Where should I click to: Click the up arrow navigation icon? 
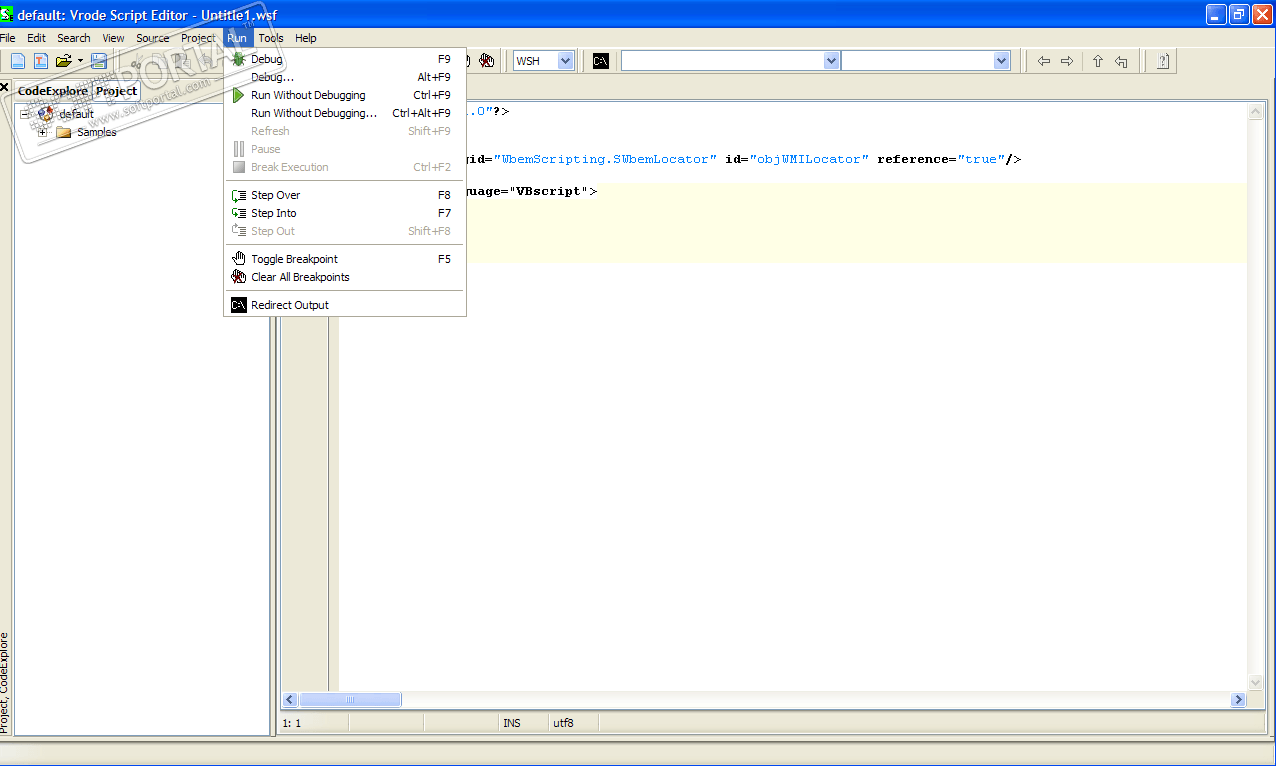coord(1097,61)
